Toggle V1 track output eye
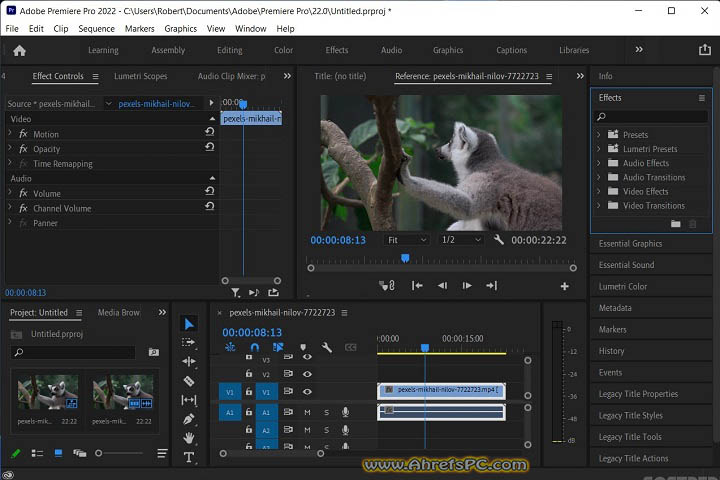Screen dimensions: 720x480 click(307, 392)
